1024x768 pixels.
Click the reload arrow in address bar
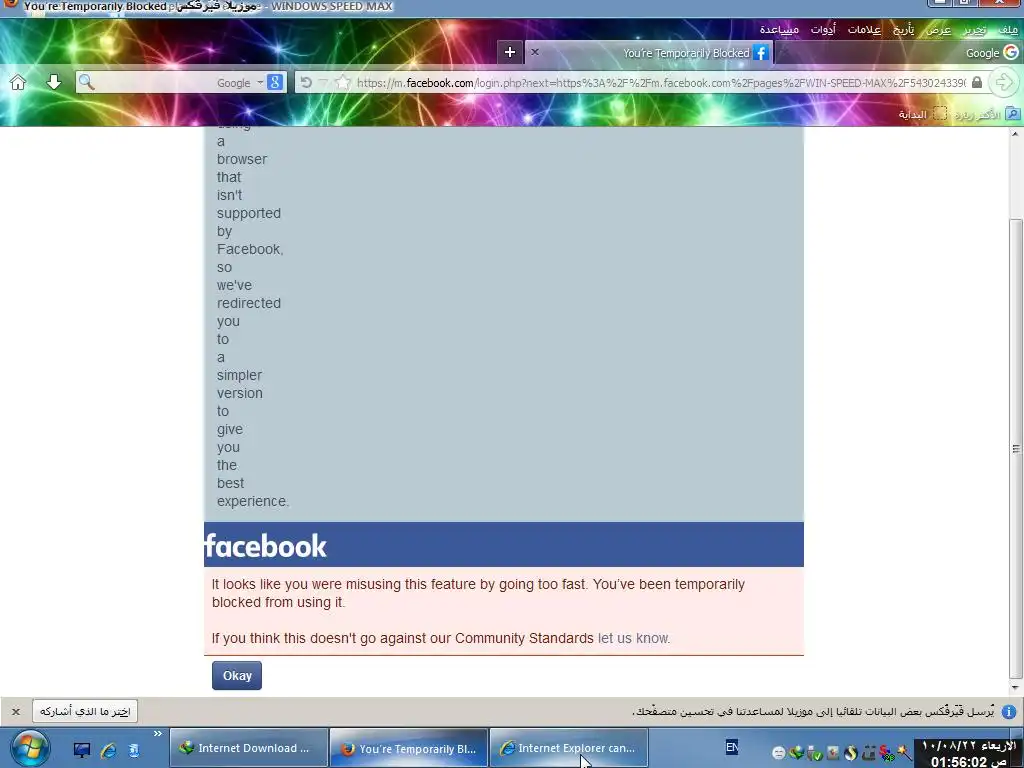click(306, 82)
